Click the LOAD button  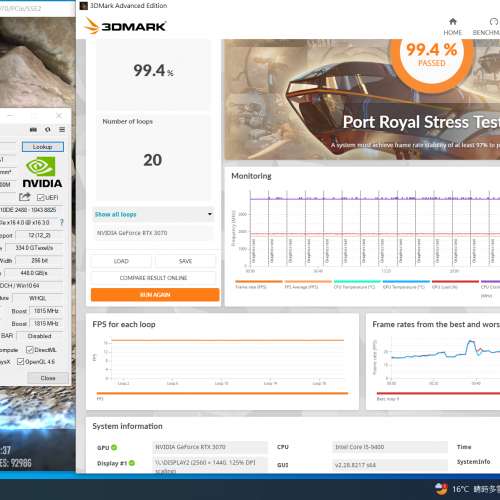tap(121, 261)
